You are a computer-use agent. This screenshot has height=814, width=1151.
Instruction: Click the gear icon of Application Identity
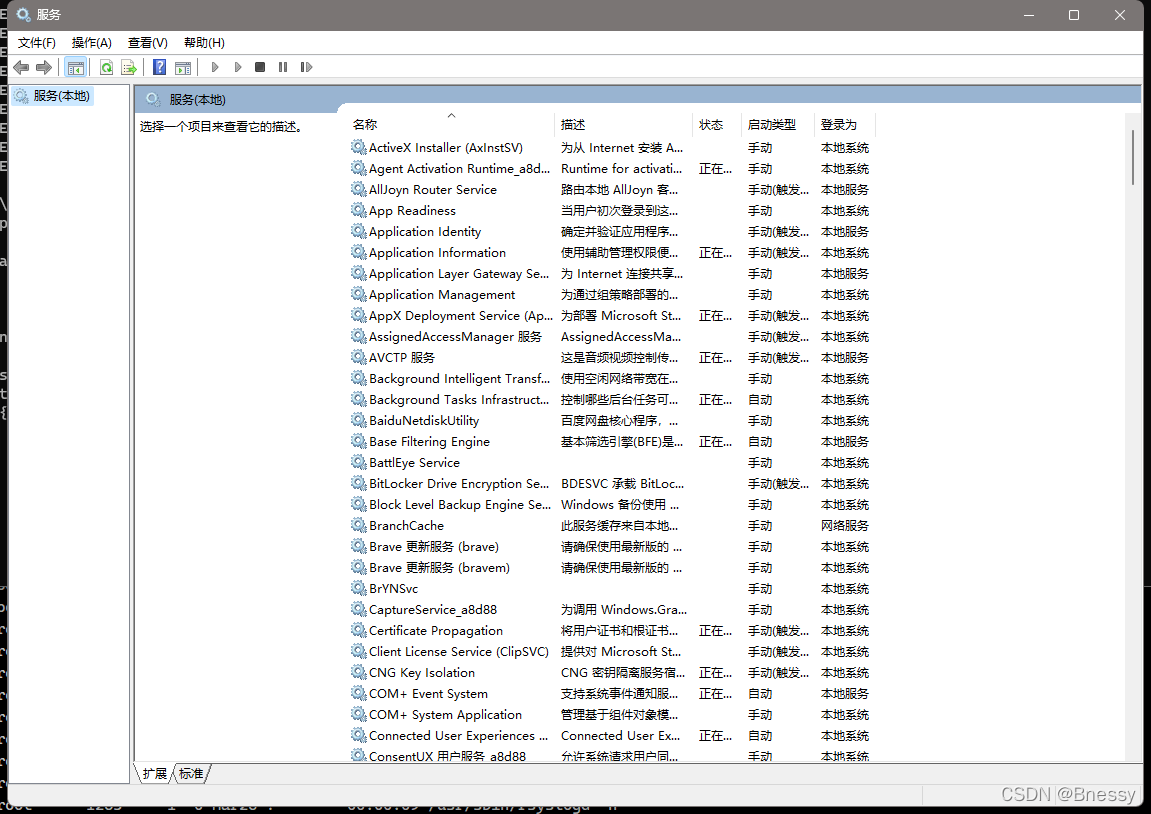(x=359, y=231)
